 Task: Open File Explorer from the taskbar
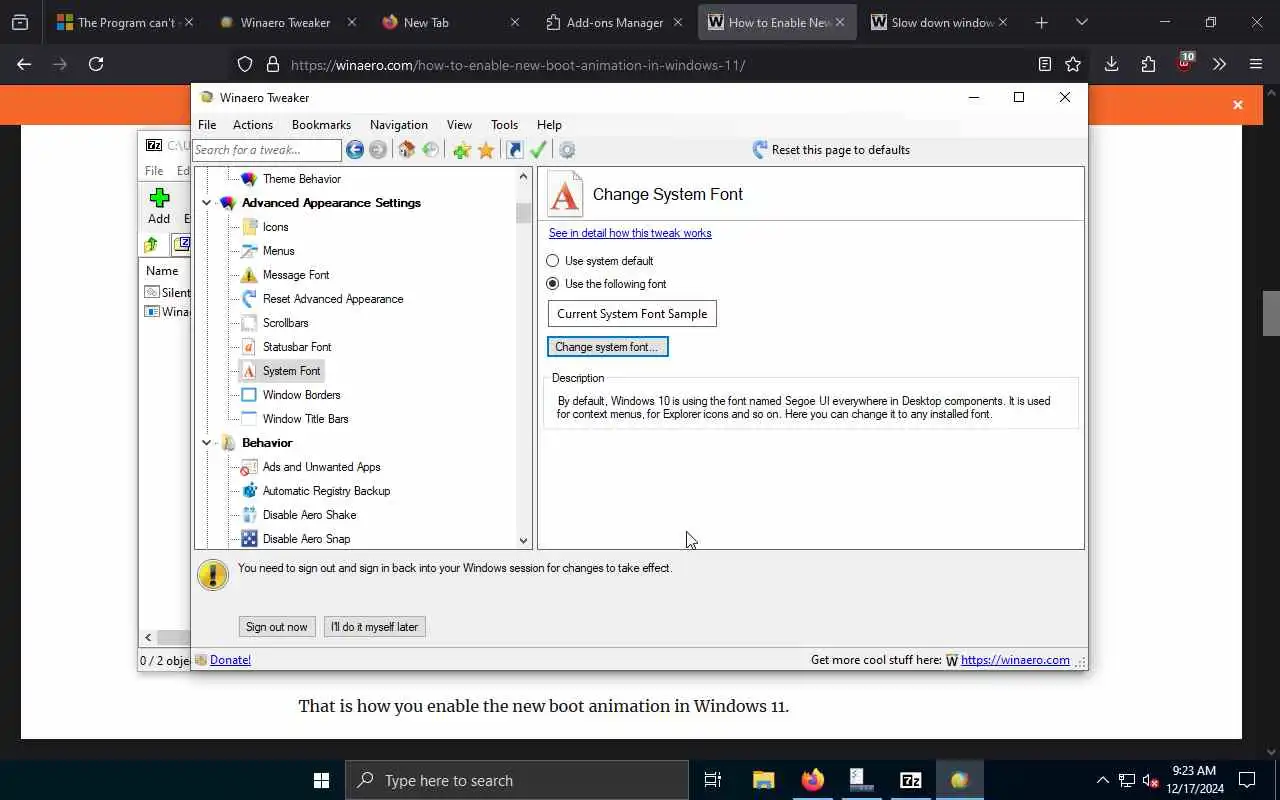763,780
